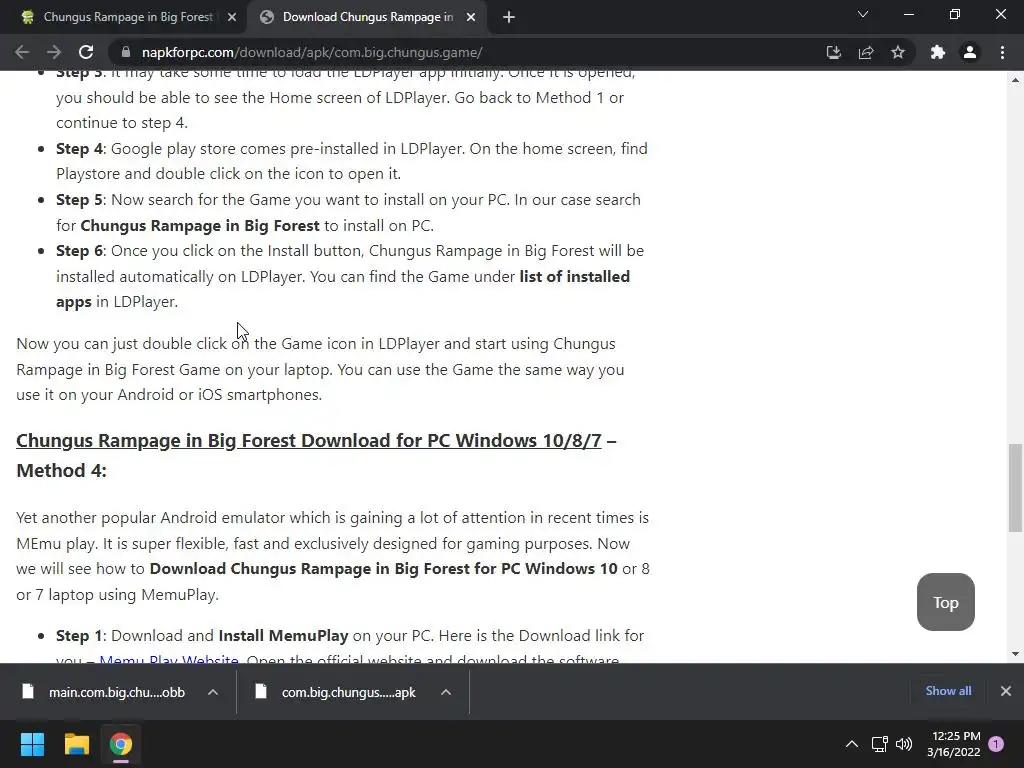The width and height of the screenshot is (1024, 768).
Task: Open Windows Start menu
Action: (x=32, y=744)
